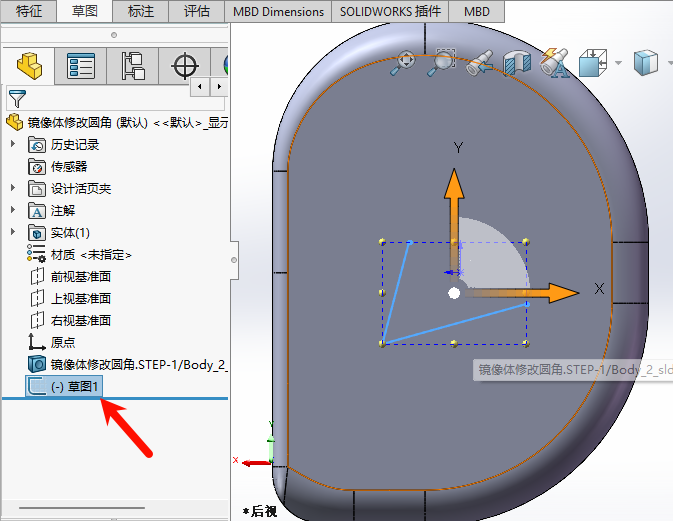Switch to the 特征 ribbon tab
673x521 pixels.
pos(29,12)
